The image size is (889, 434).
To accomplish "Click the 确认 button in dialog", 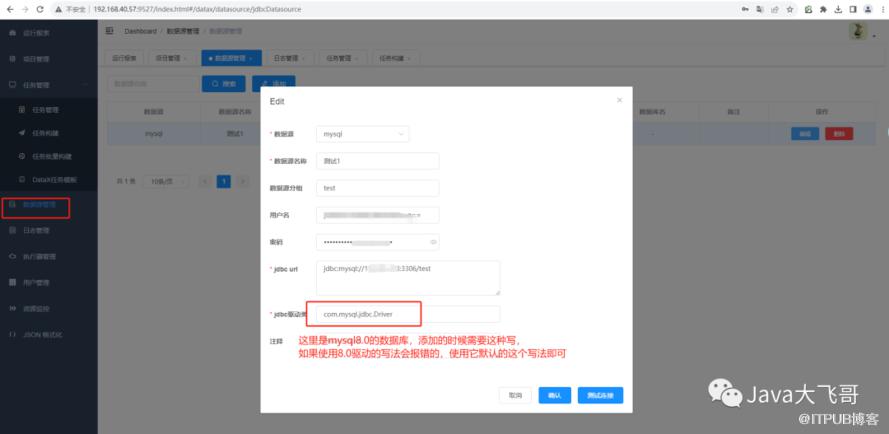I will [554, 395].
